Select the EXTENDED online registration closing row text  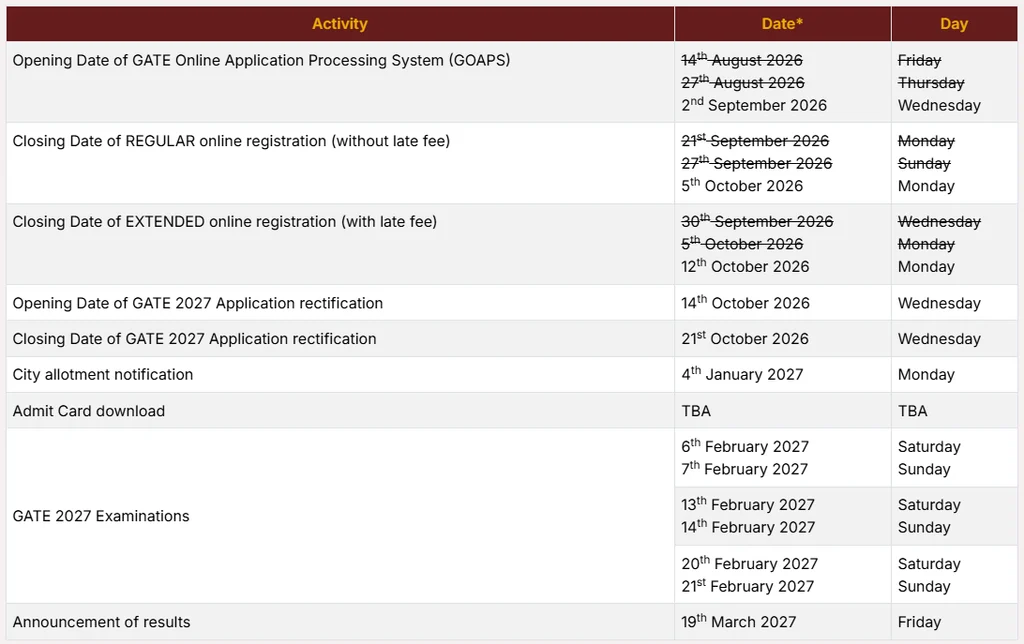[x=225, y=221]
